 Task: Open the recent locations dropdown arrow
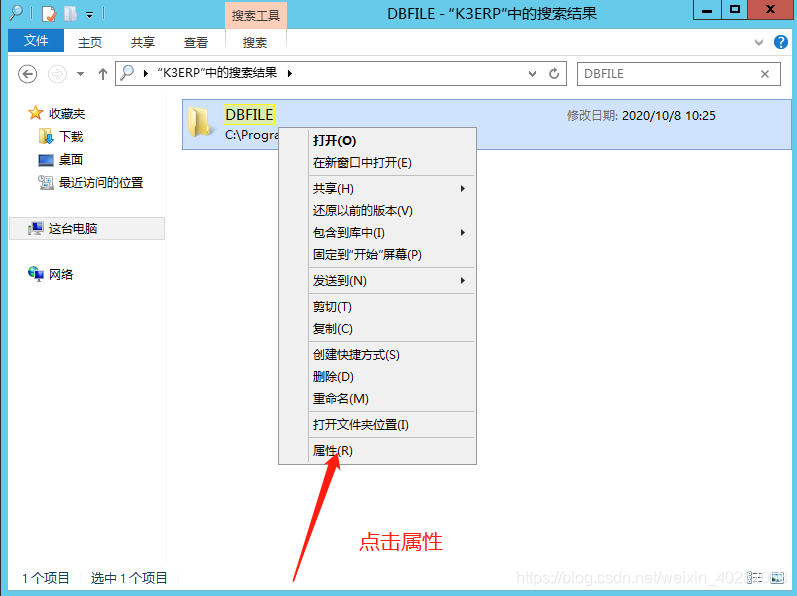coord(80,74)
